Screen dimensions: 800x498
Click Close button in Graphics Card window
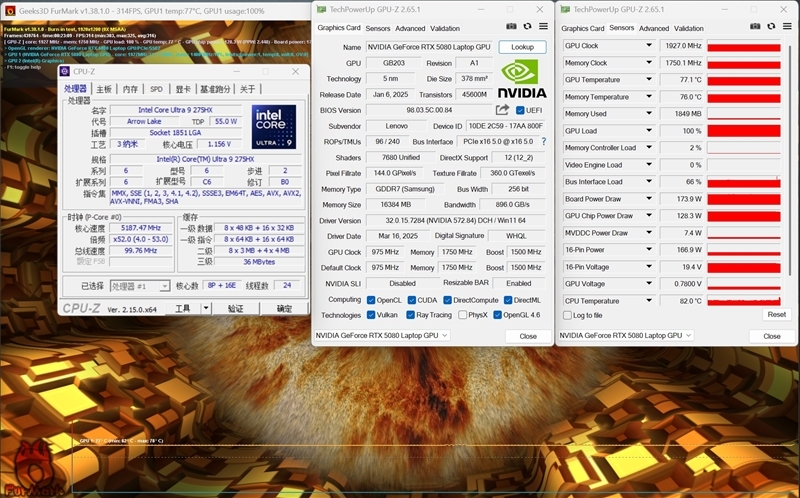(528, 336)
